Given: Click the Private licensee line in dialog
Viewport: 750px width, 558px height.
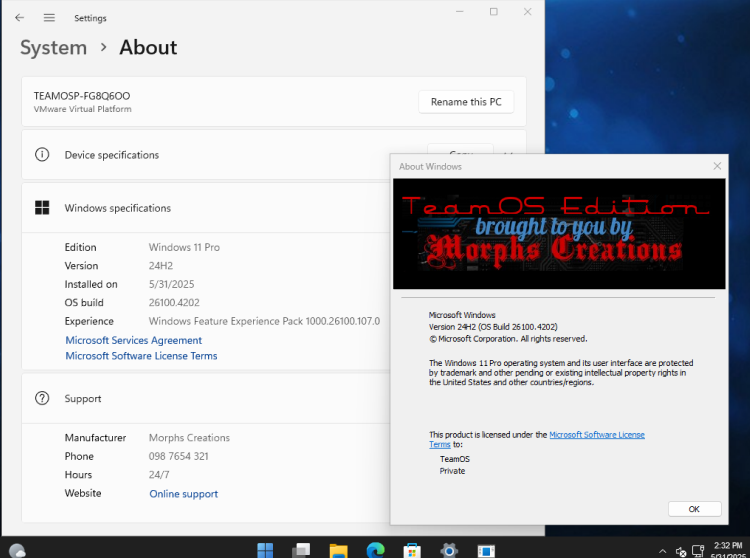Looking at the screenshot, I should (x=452, y=471).
